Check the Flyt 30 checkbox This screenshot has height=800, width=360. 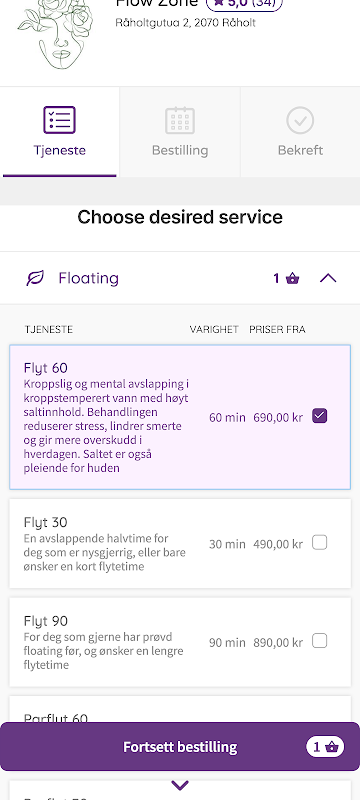tap(320, 543)
